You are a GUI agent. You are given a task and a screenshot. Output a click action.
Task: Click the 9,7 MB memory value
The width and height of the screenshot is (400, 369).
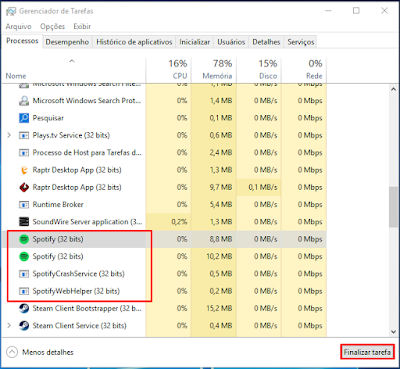pos(221,187)
